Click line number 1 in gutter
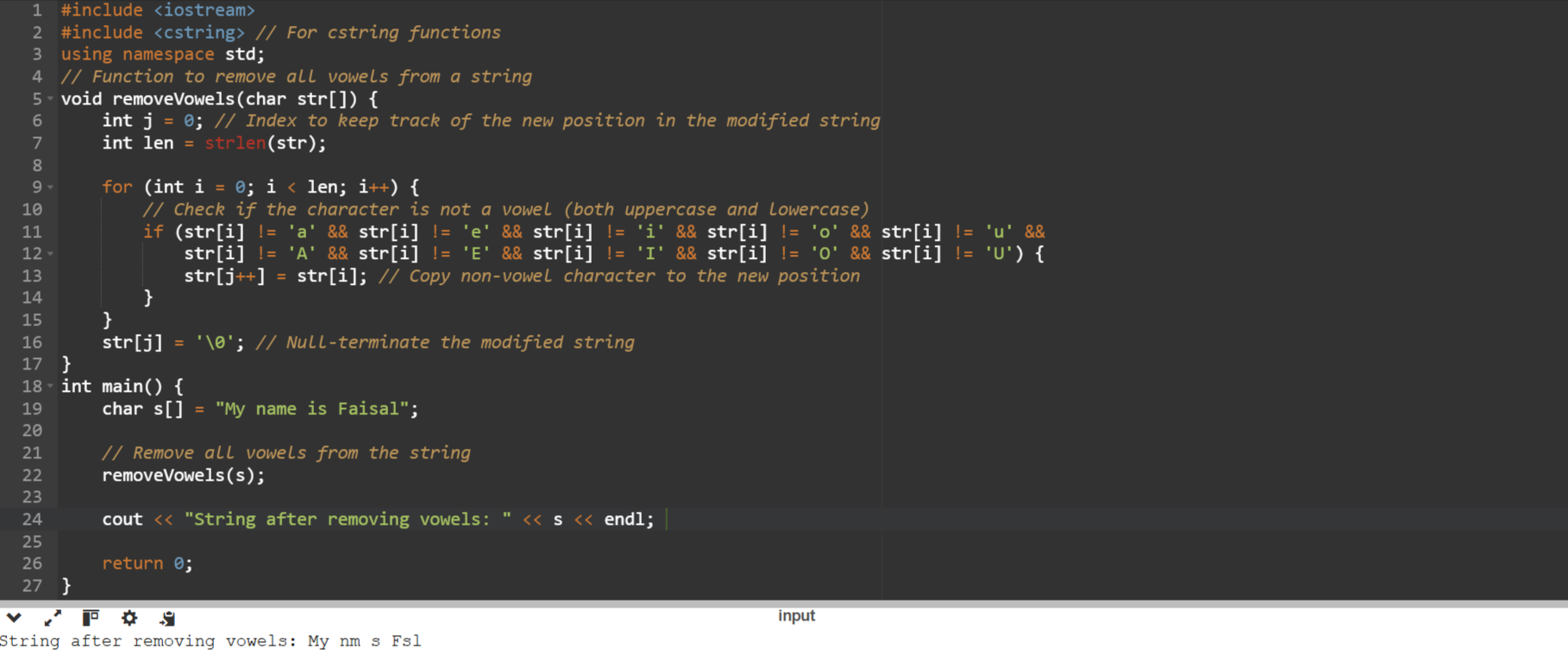 point(37,10)
